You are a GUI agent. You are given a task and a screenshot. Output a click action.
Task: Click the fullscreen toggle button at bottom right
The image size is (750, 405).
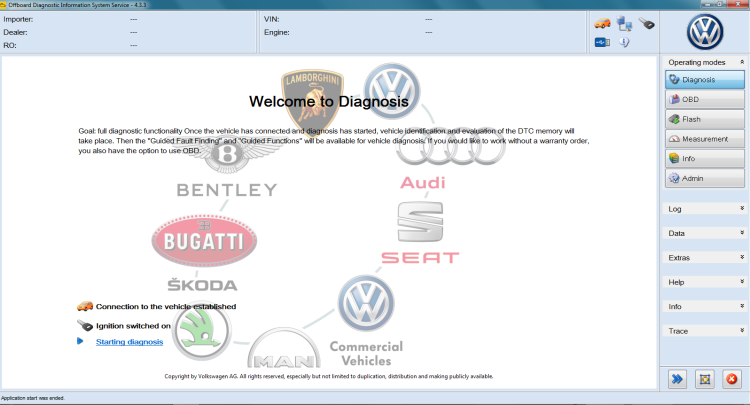pos(705,379)
